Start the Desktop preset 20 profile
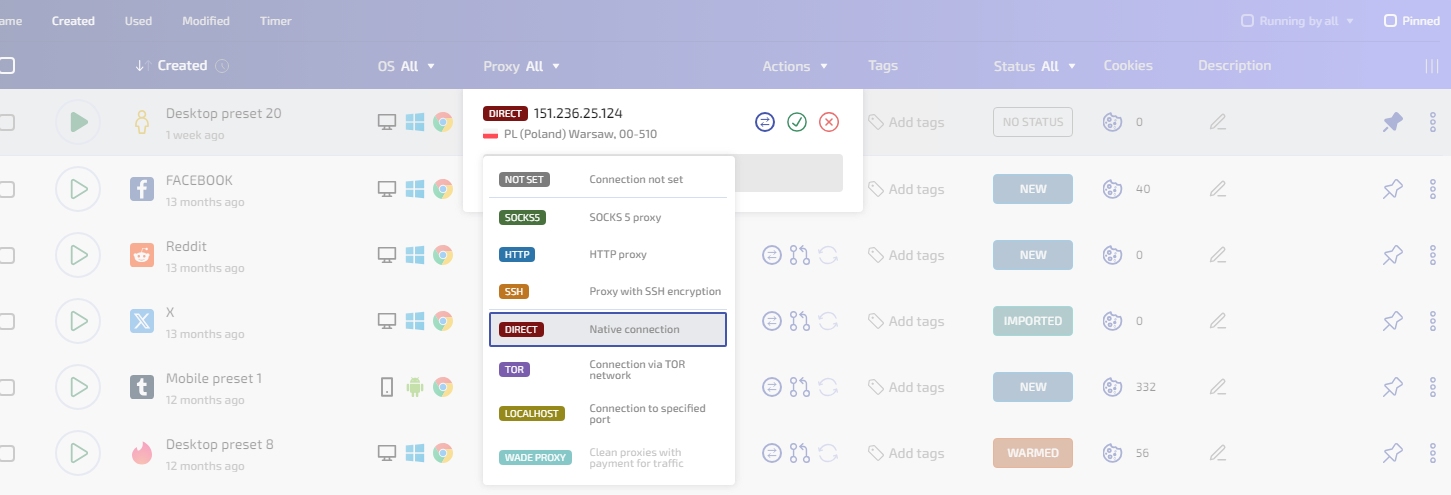Viewport: 1451px width, 495px height. click(x=78, y=122)
